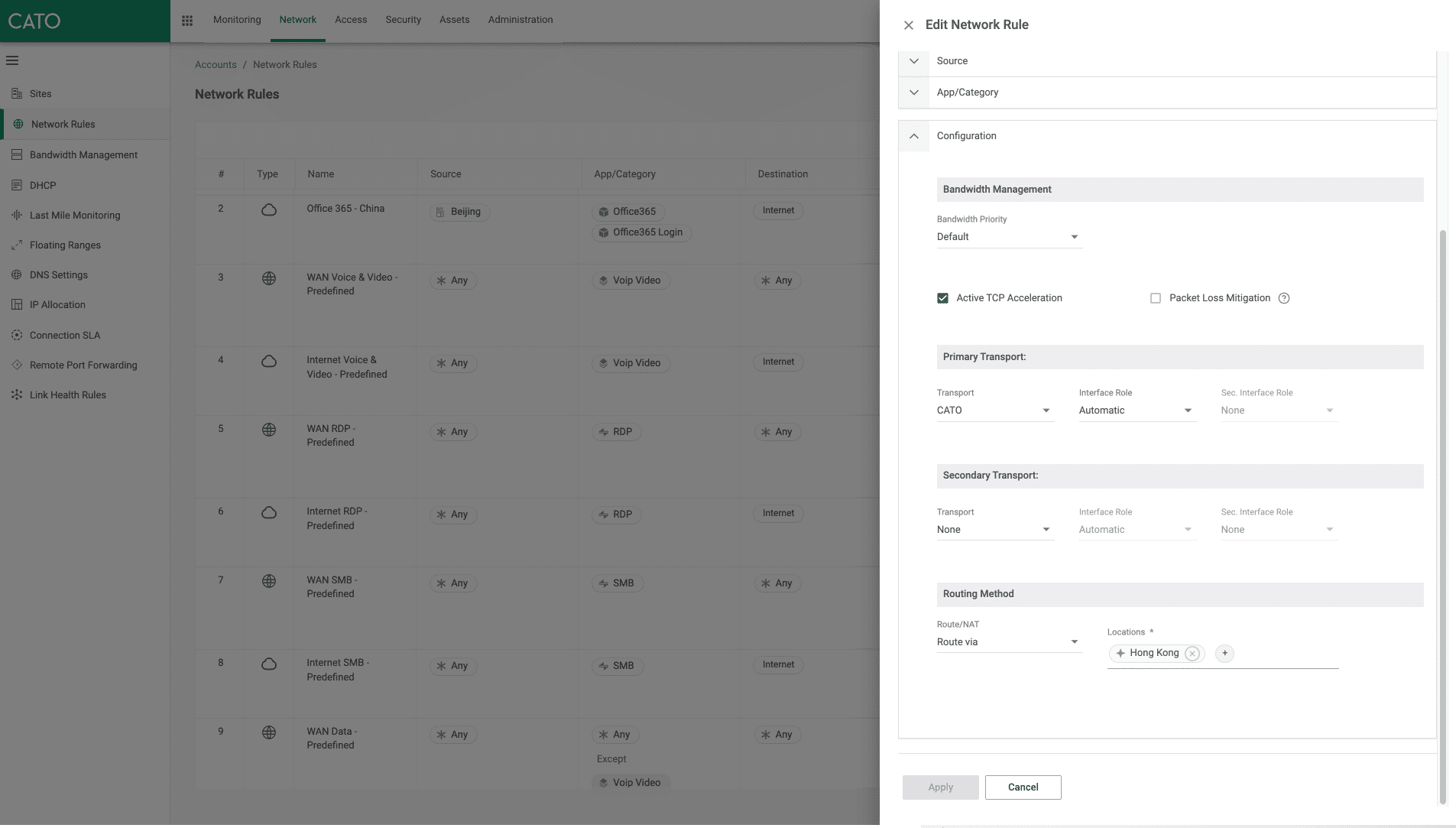This screenshot has width=1456, height=828.
Task: Open Primary Interface Role dropdown
Action: coord(1137,411)
